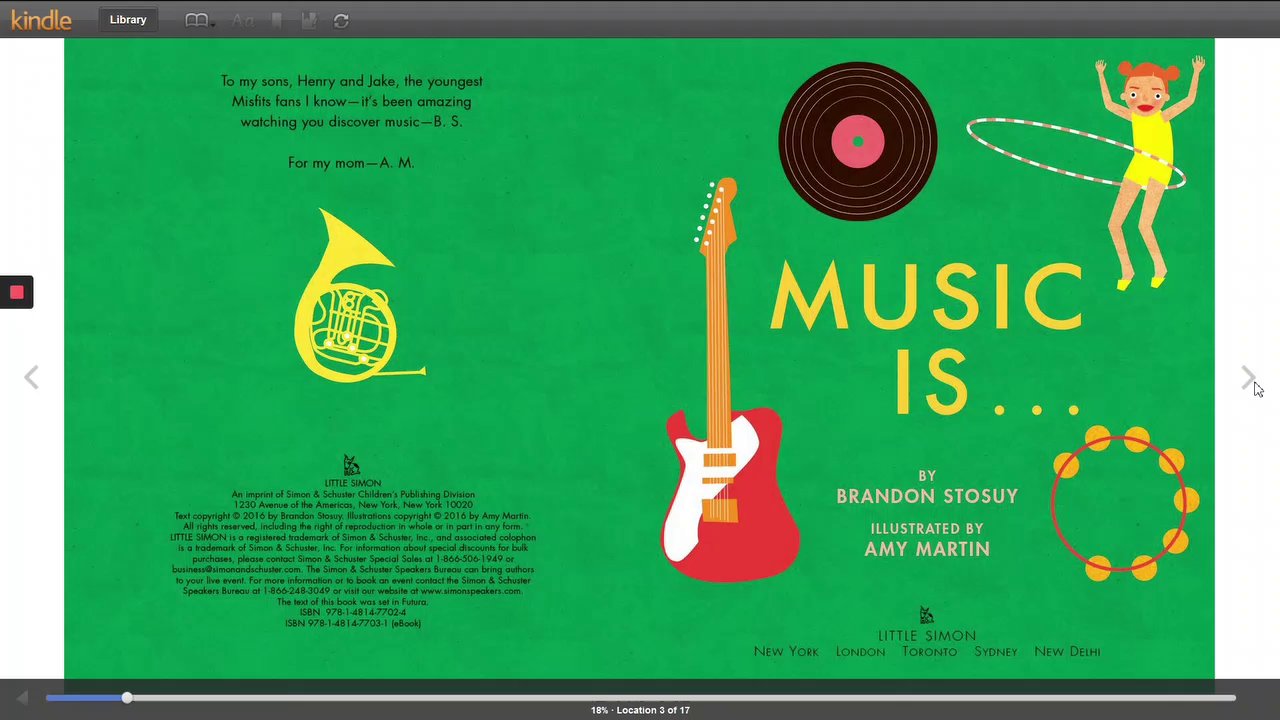Open the Go To book menu dropdown
1280x720 pixels.
click(x=199, y=21)
